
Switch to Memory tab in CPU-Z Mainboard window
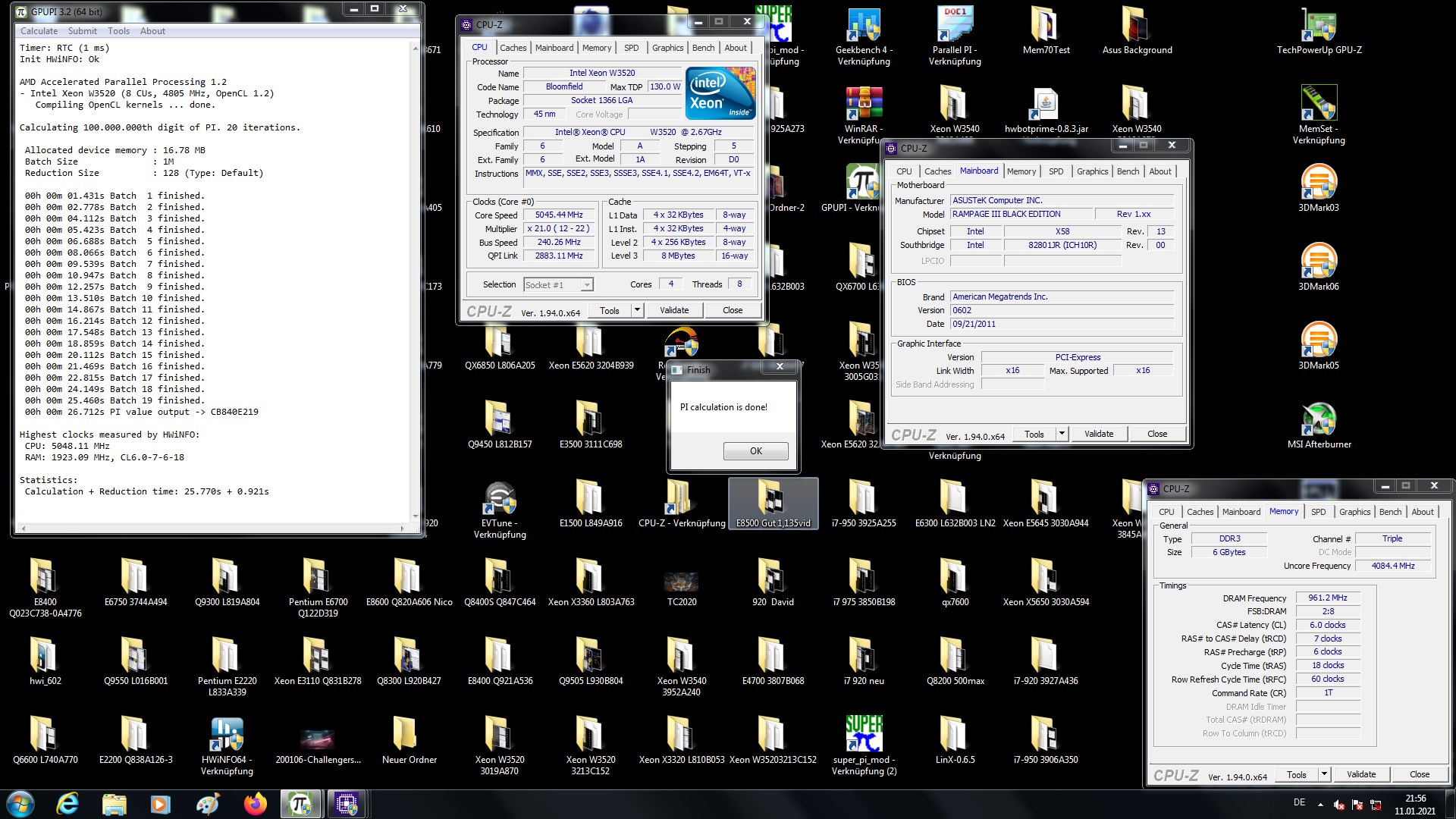pyautogui.click(x=1021, y=171)
